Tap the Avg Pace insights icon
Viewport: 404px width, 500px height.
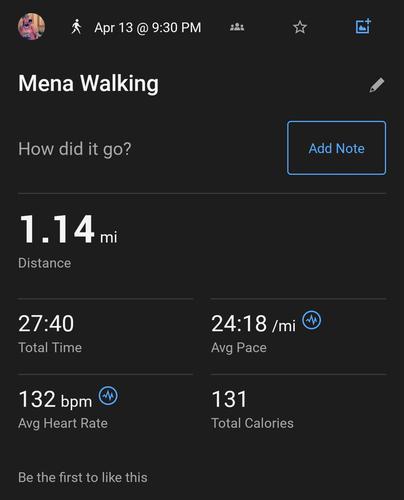tap(312, 320)
